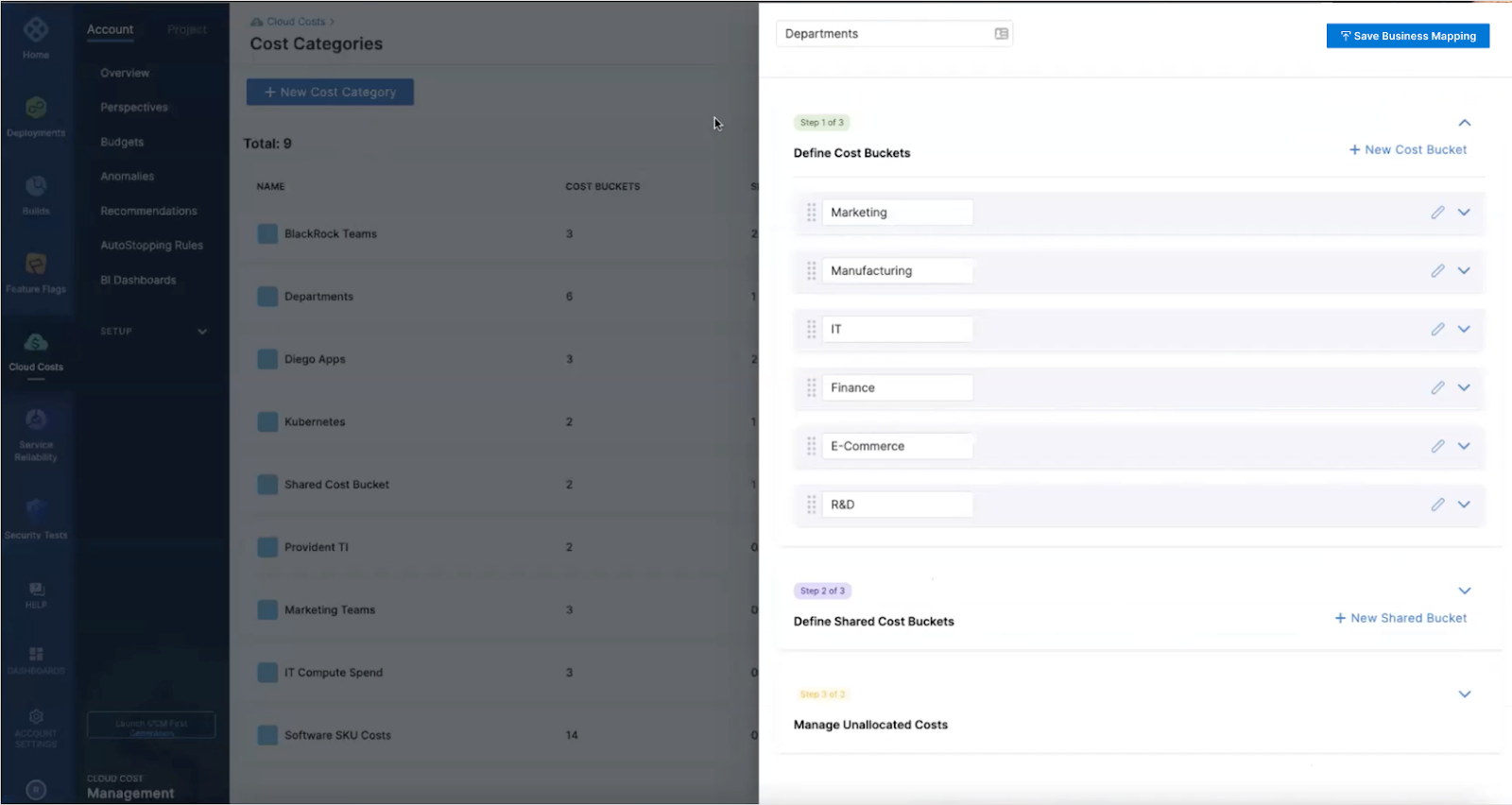Screen dimensions: 1512x805
Task: Select the Software SKU Costs row
Action: 501,736
